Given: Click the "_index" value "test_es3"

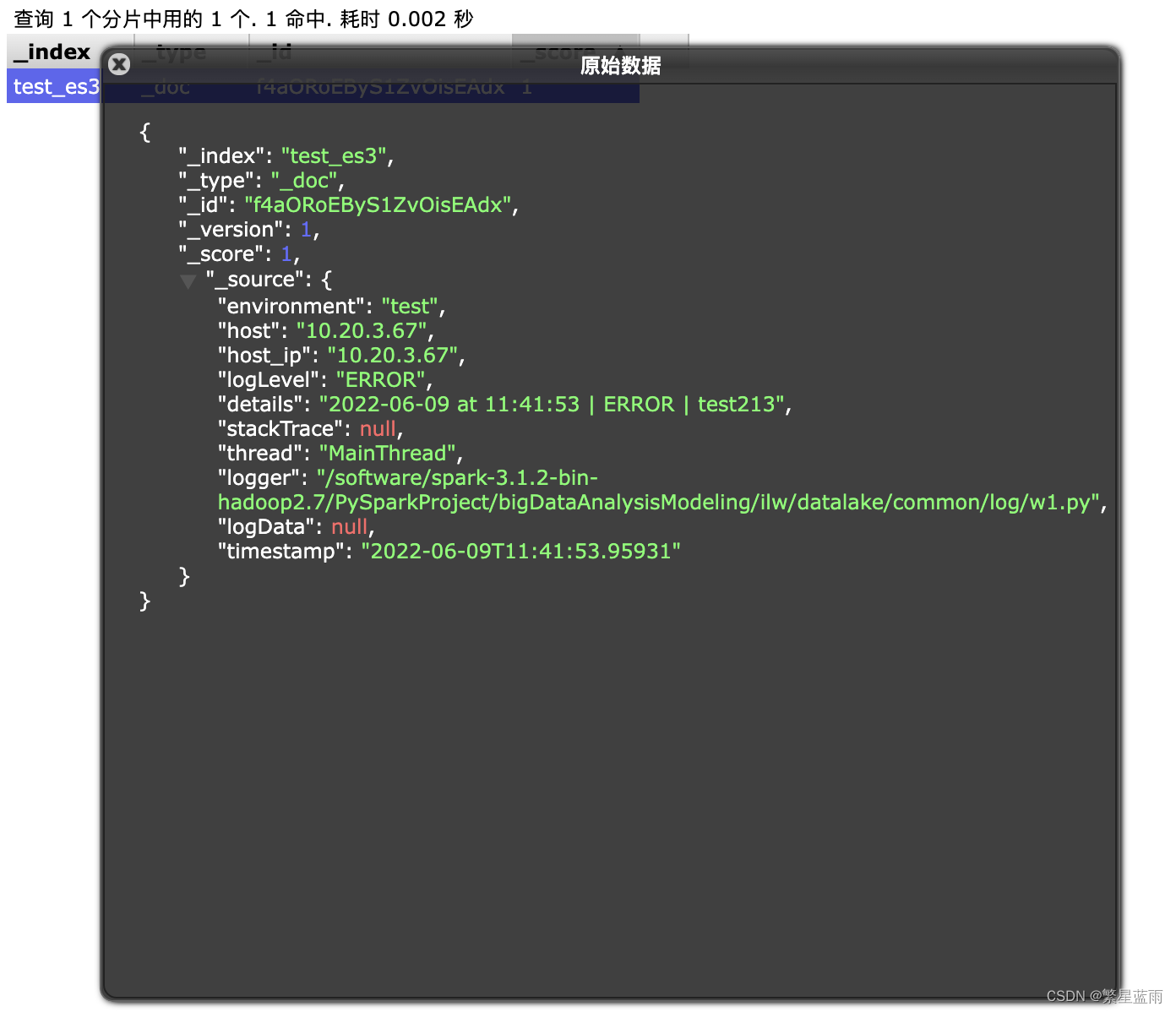Looking at the screenshot, I should (334, 156).
